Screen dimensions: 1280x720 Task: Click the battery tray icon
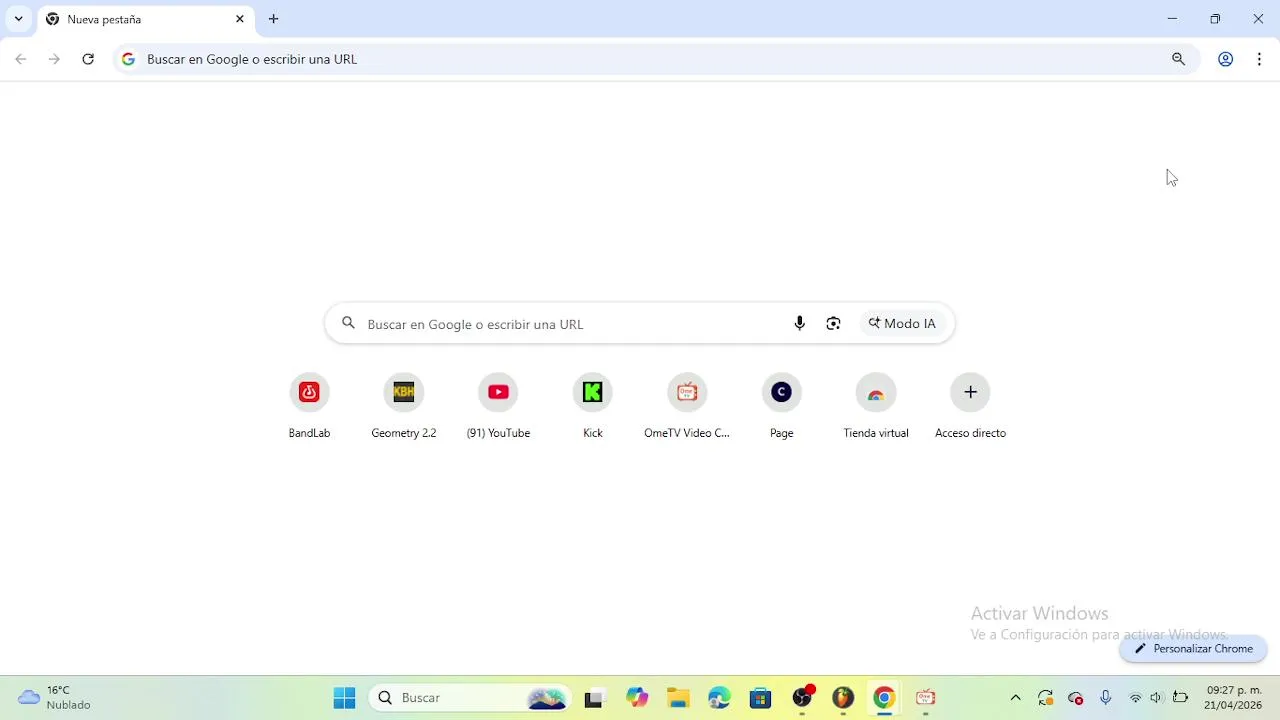click(1181, 698)
